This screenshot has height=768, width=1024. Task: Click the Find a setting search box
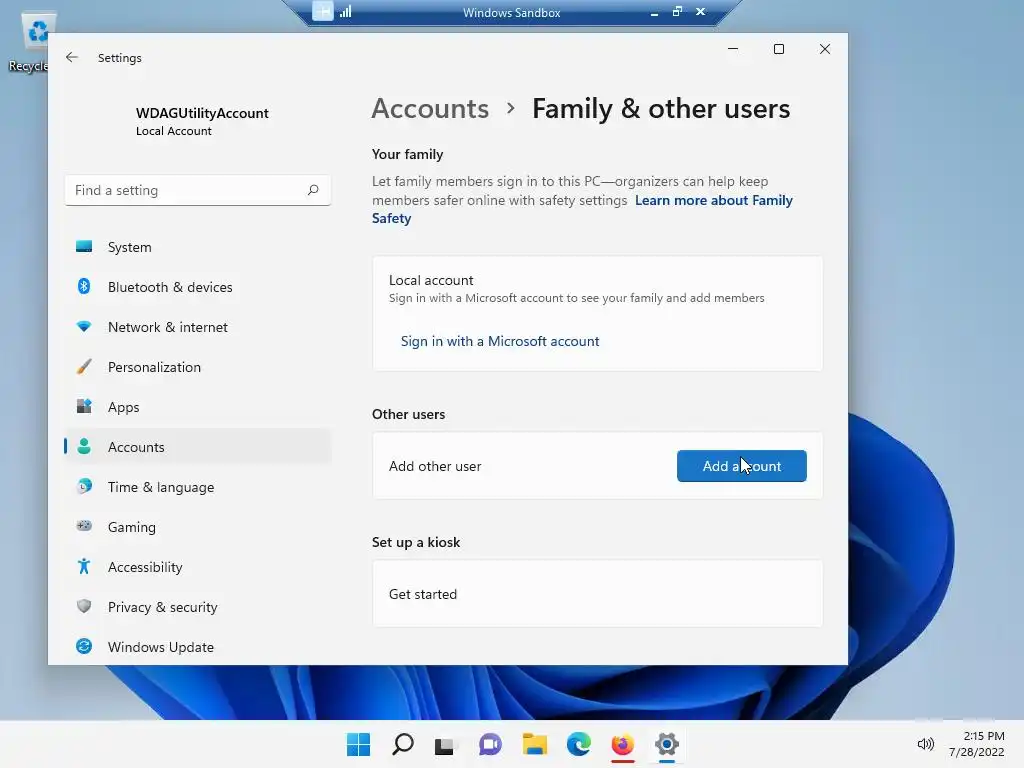(x=198, y=190)
